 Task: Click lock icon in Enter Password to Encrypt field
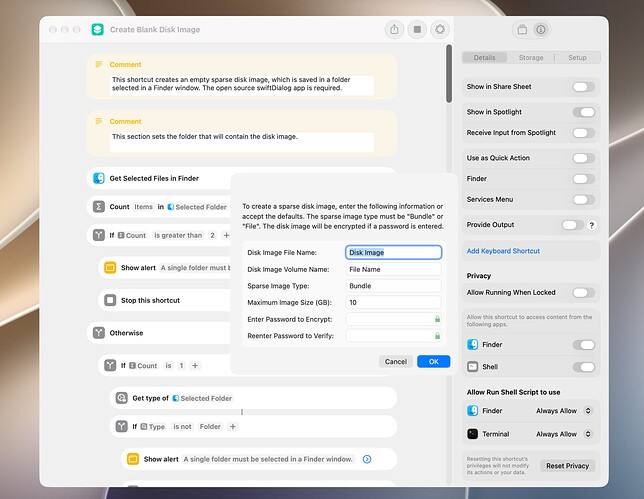[x=437, y=319]
